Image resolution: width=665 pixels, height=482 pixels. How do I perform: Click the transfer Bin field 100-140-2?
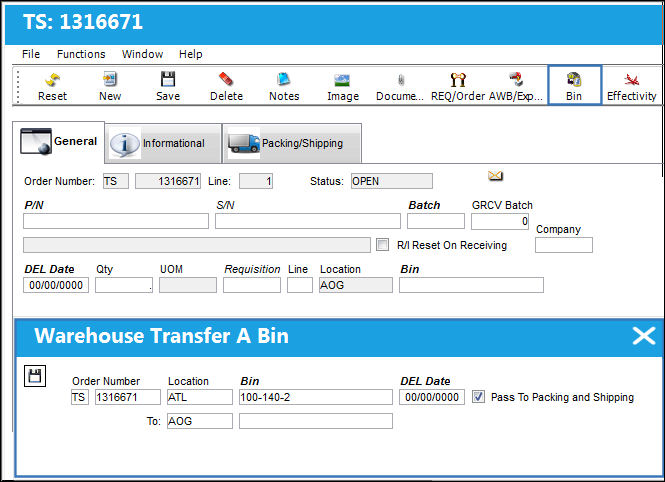316,397
